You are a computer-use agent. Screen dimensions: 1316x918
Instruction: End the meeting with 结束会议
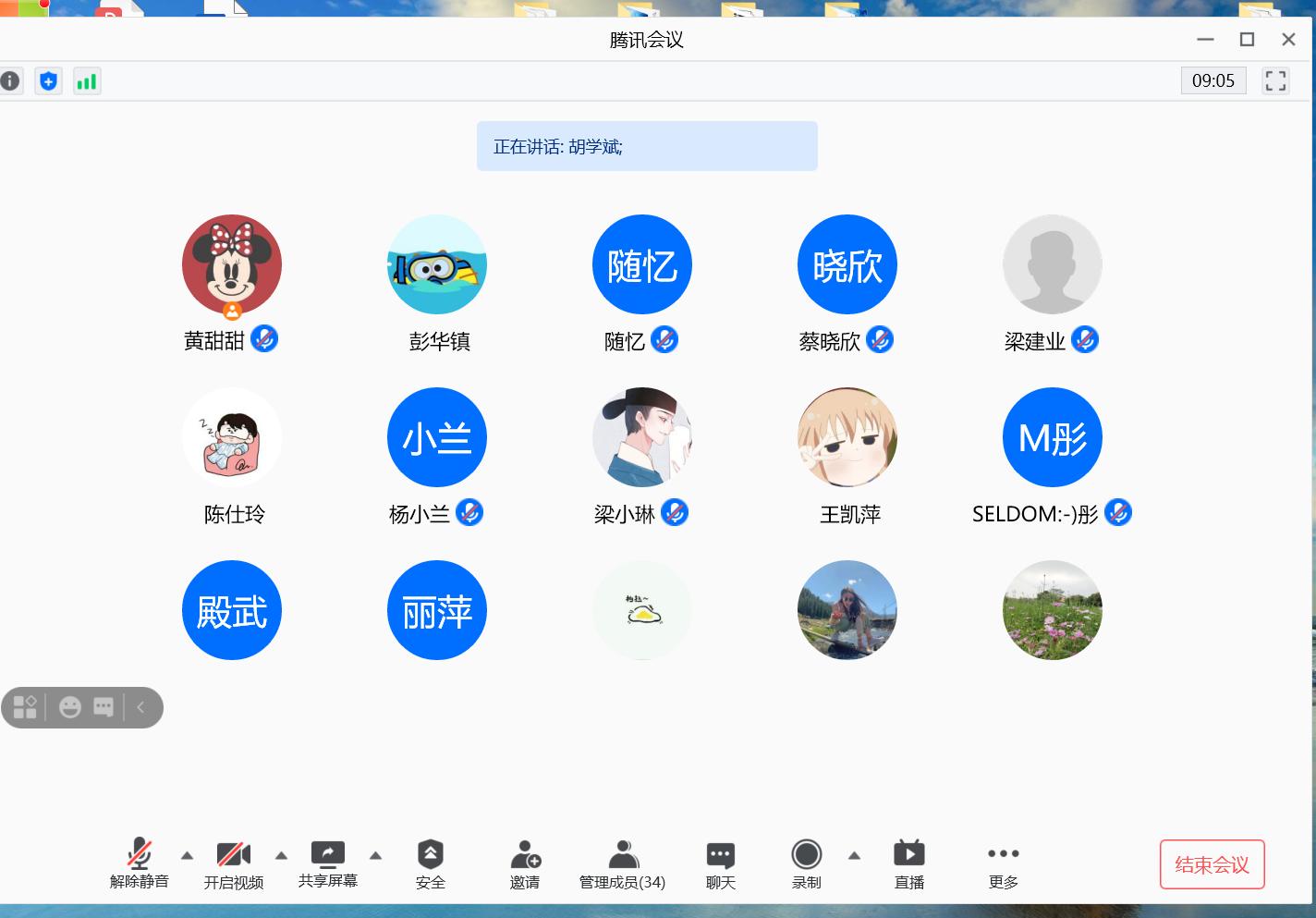click(1212, 864)
